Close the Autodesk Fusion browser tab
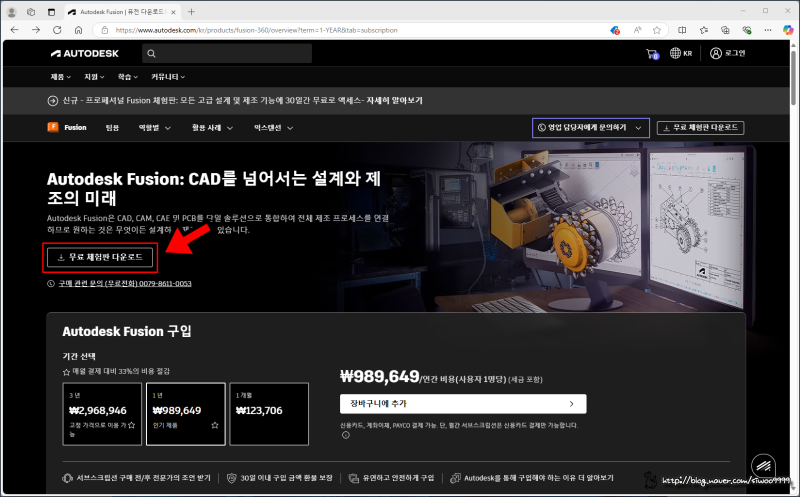800x497 pixels. [173, 12]
